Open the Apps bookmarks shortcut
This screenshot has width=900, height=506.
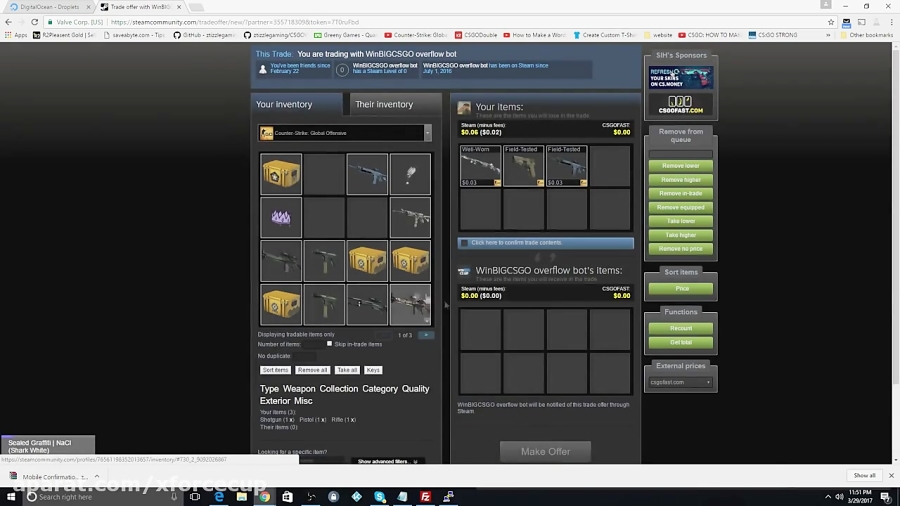[x=16, y=35]
